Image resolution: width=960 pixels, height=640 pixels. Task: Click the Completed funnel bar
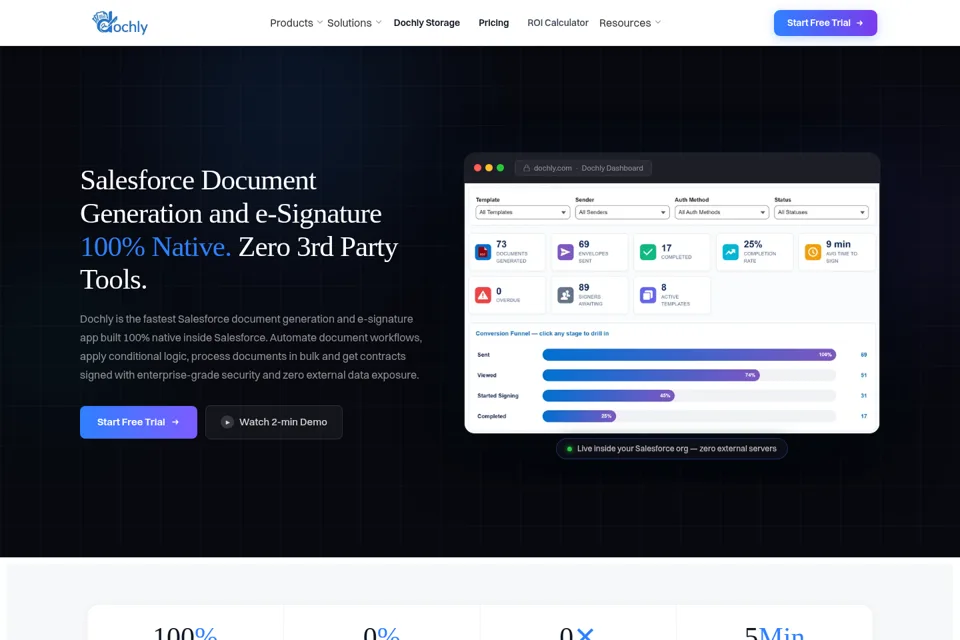(x=579, y=416)
